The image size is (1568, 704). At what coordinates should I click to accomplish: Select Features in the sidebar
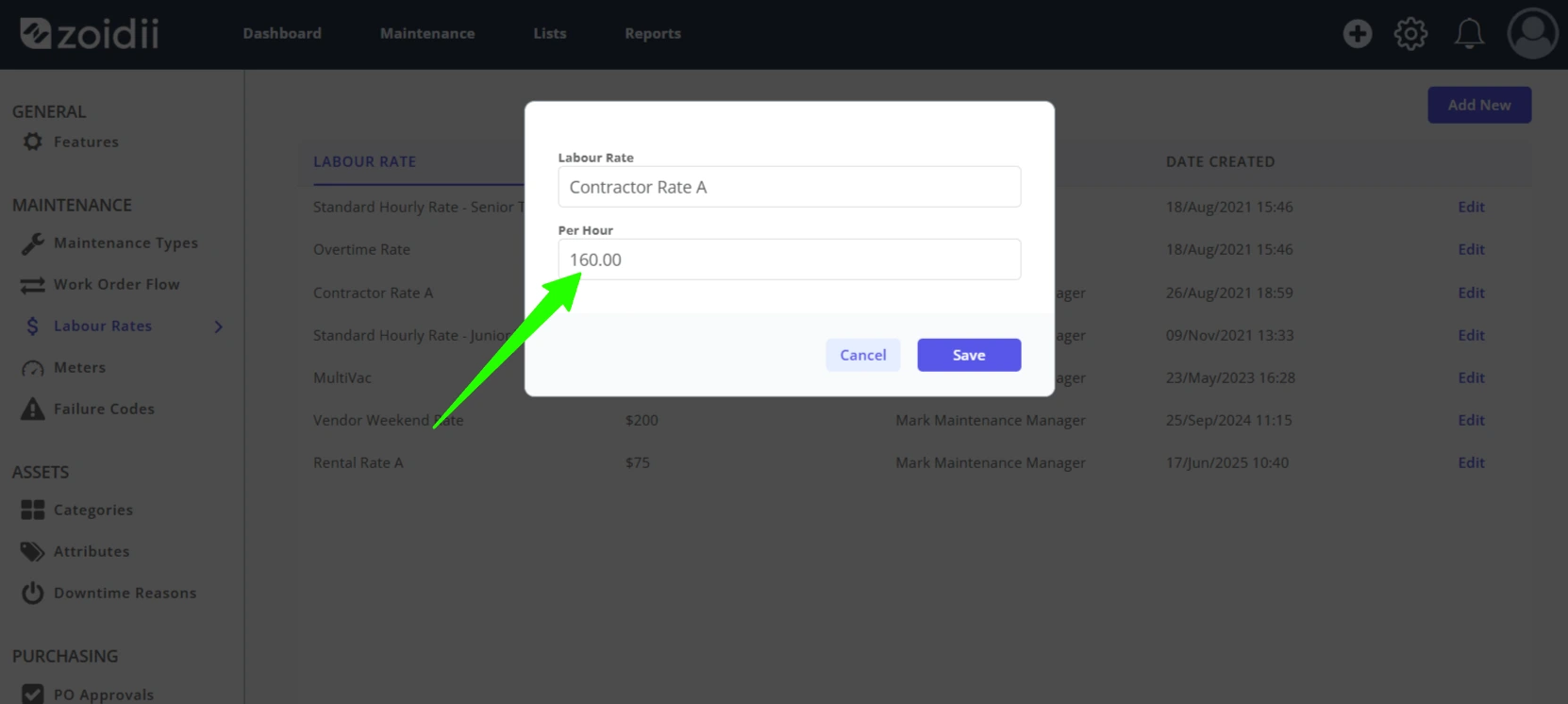point(86,142)
